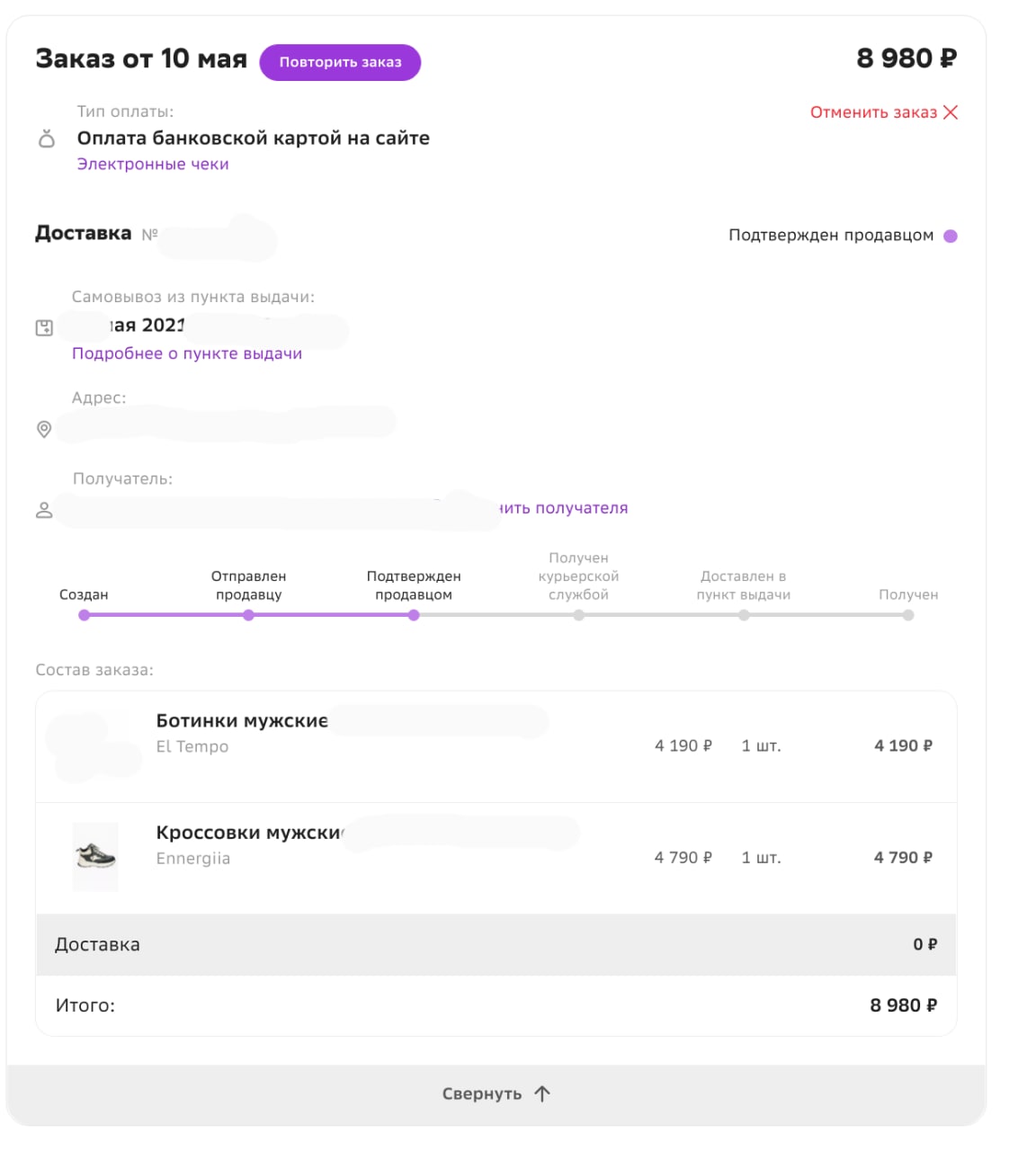Viewport: 1036px width, 1151px height.
Task: Click the Создан step marker
Action: (84, 615)
